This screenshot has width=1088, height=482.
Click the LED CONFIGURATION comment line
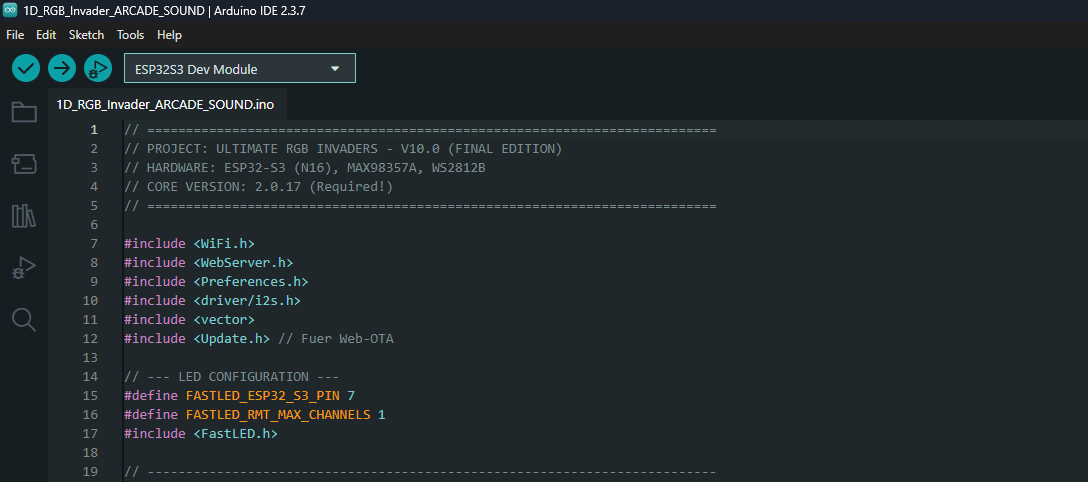[232, 377]
